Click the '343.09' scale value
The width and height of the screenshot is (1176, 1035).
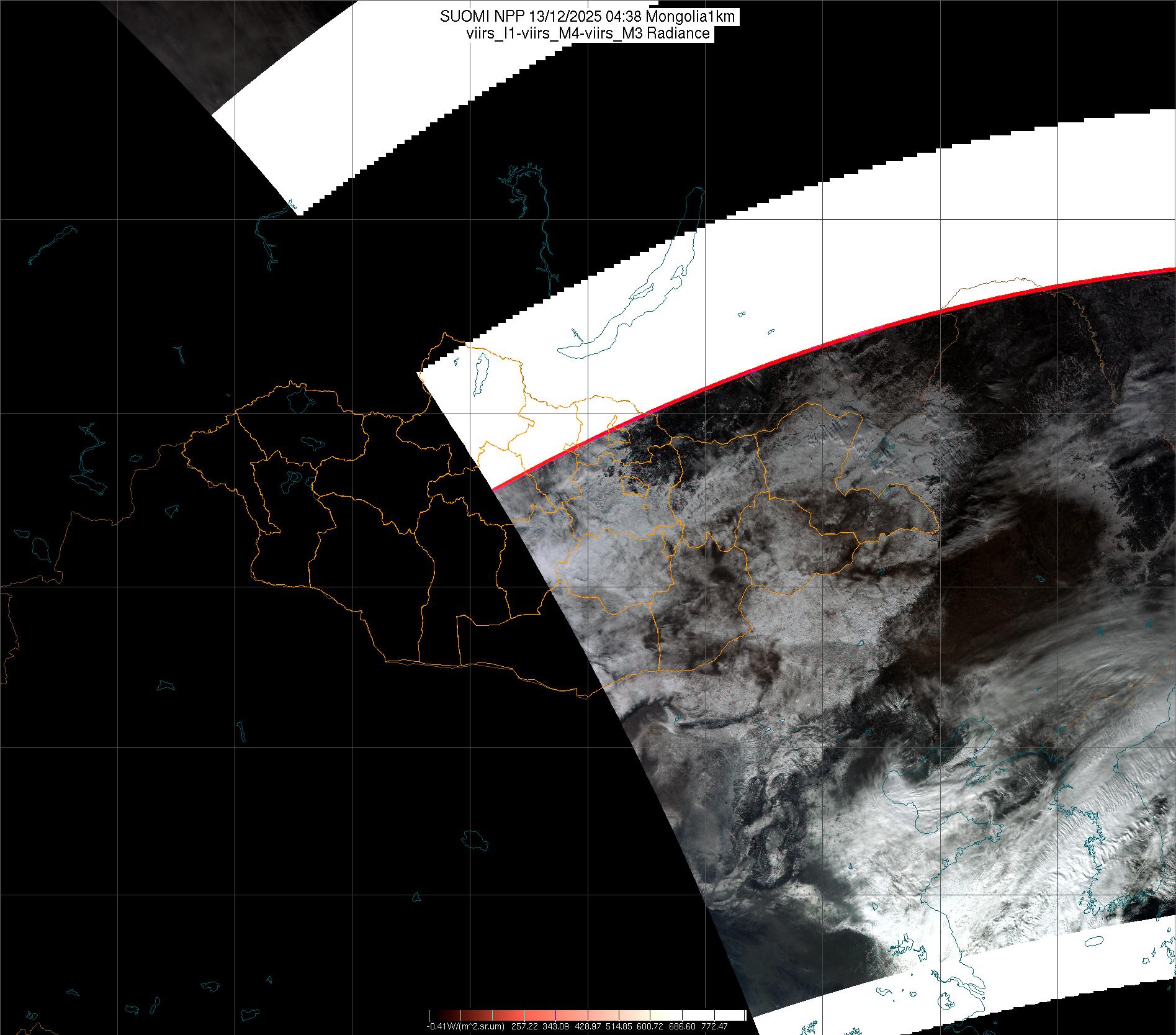[x=557, y=1026]
